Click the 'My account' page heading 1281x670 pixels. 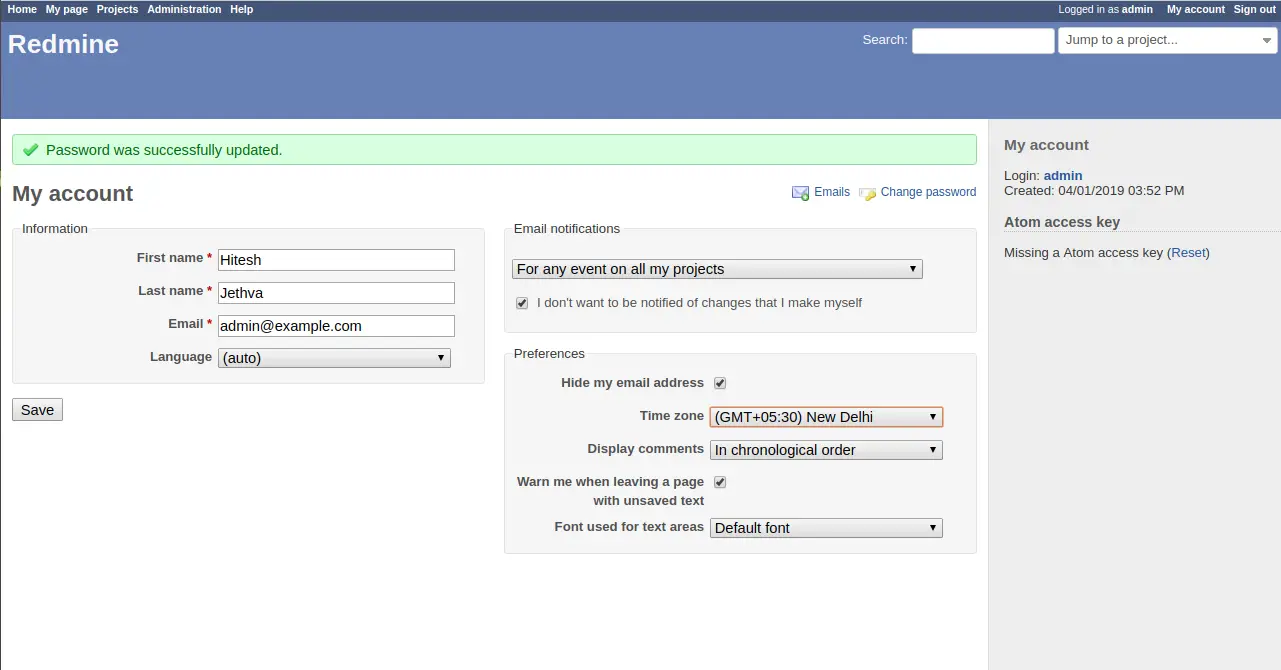click(72, 194)
